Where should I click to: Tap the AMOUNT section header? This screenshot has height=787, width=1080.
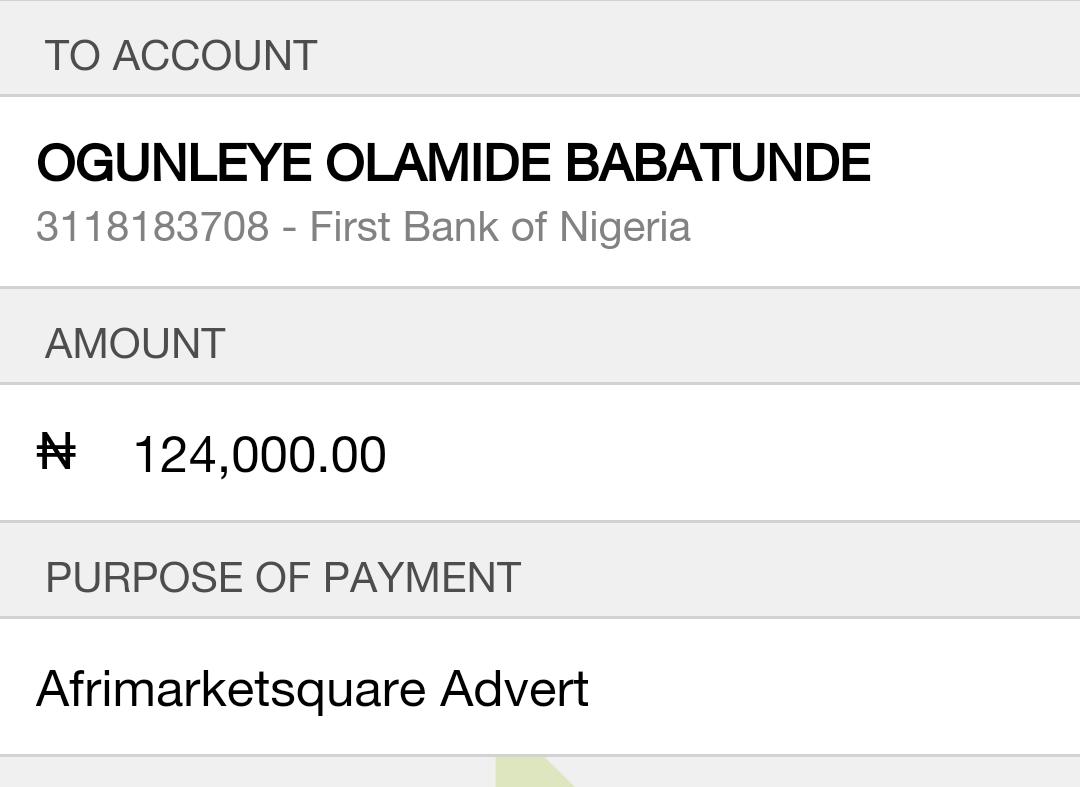[x=135, y=344]
